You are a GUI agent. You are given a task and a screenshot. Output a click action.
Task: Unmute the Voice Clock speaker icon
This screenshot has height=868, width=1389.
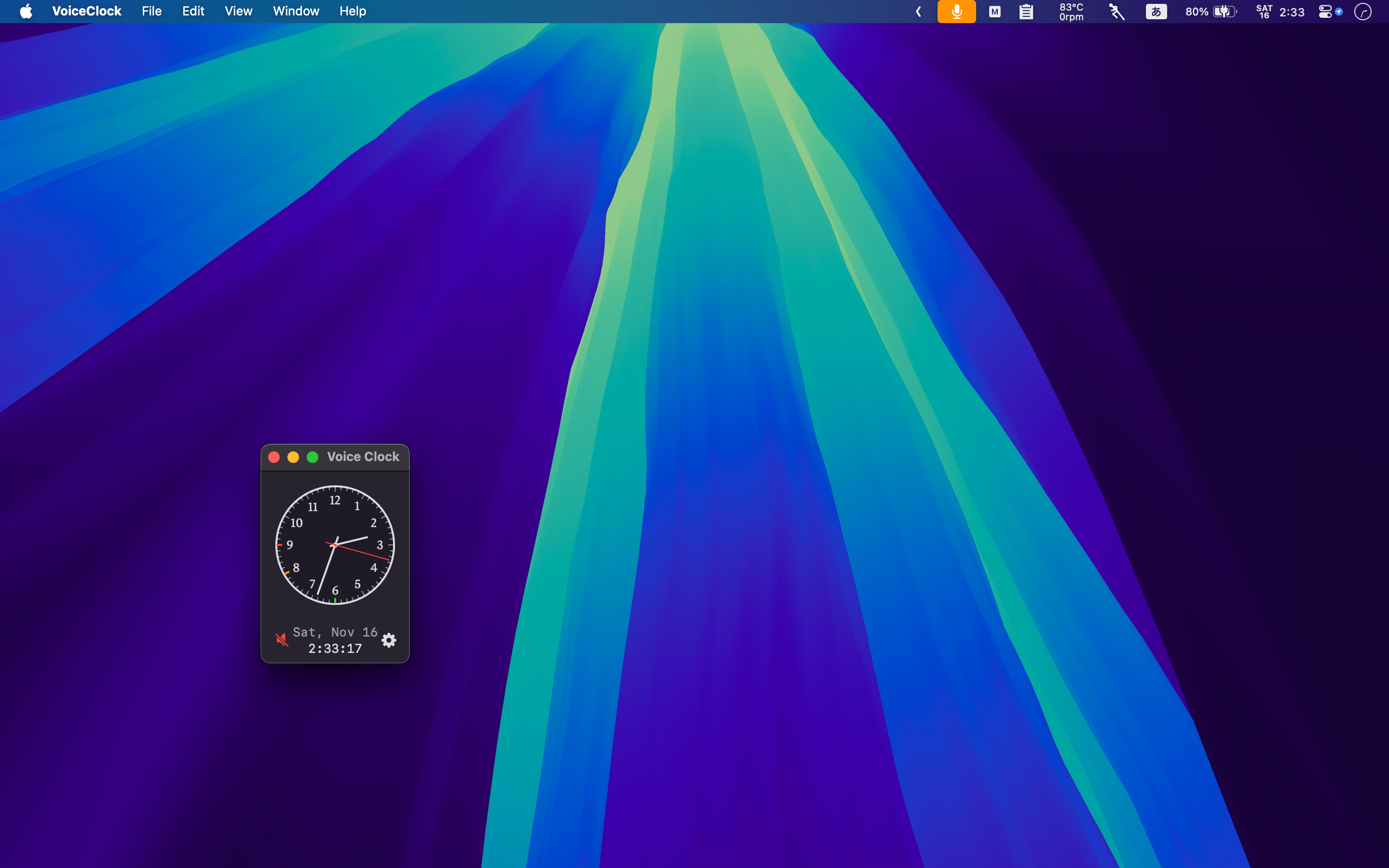[281, 639]
